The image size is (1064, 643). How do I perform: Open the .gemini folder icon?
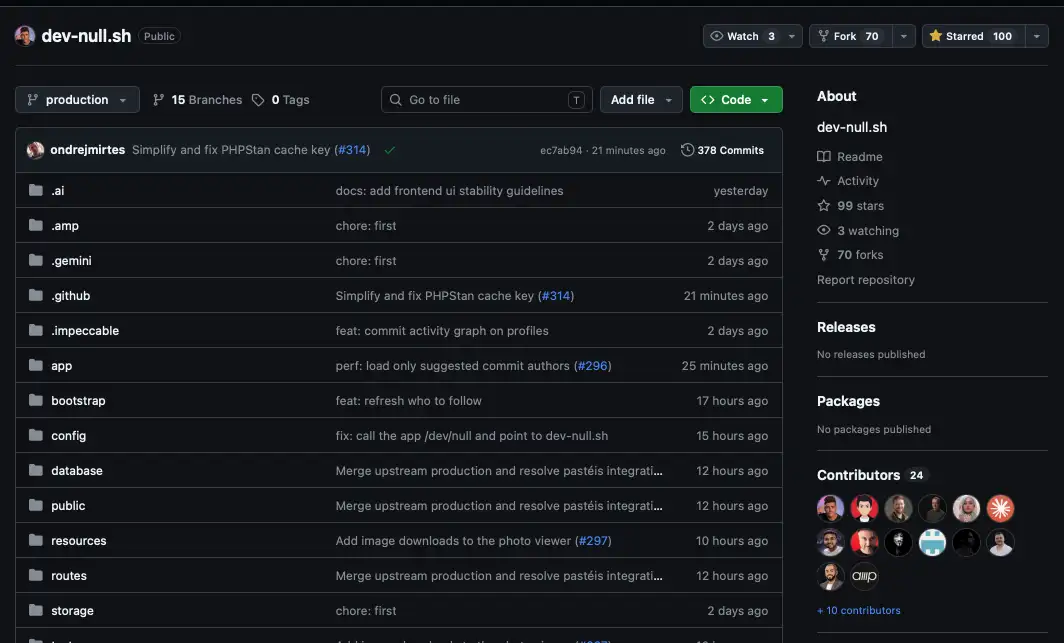(x=36, y=260)
